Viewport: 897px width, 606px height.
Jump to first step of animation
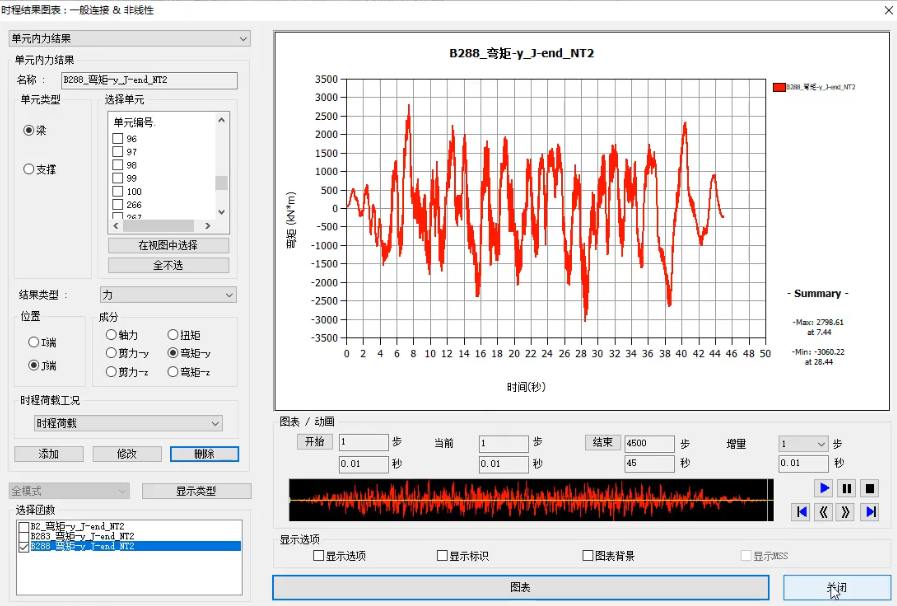point(801,512)
